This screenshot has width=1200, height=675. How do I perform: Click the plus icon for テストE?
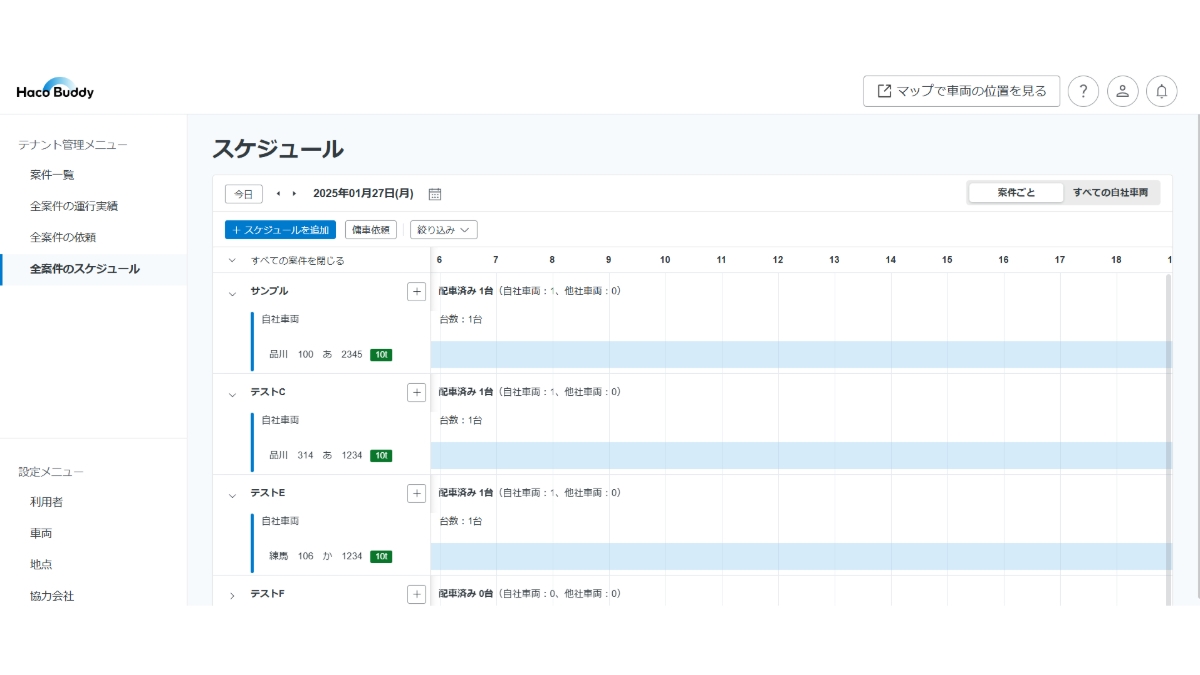tap(416, 493)
